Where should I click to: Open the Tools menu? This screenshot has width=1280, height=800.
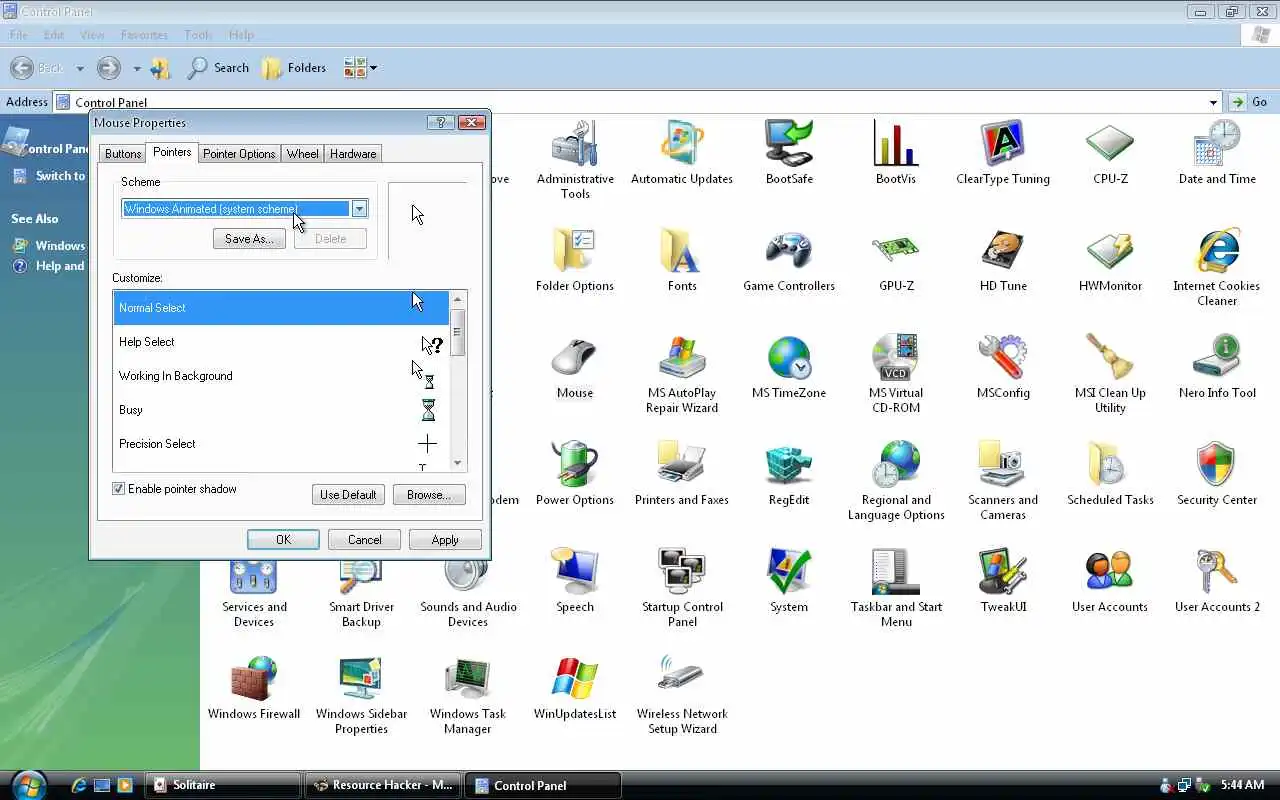(x=198, y=35)
